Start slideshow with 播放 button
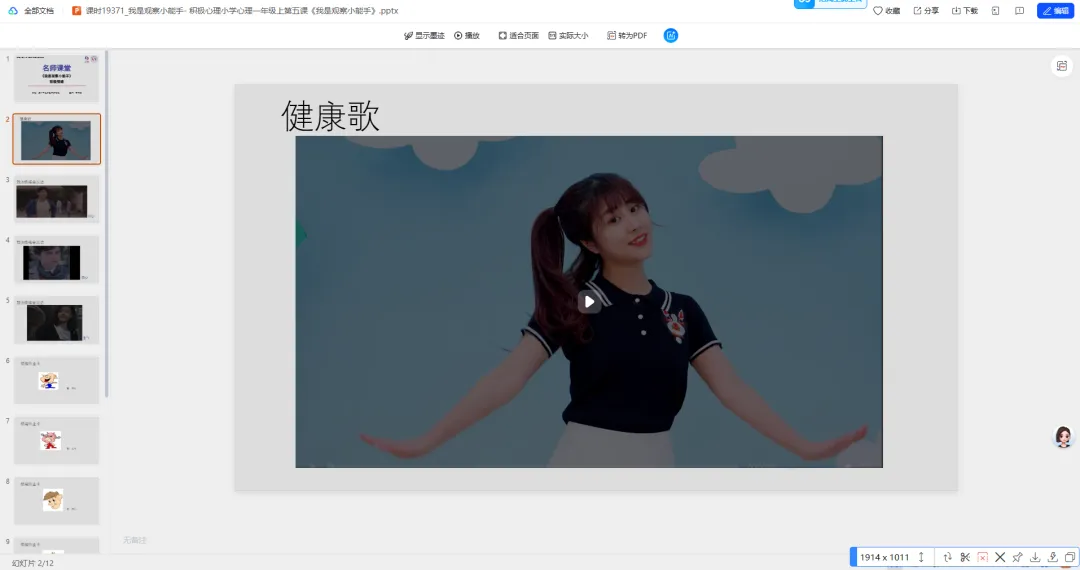This screenshot has height=570, width=1080. pos(467,36)
